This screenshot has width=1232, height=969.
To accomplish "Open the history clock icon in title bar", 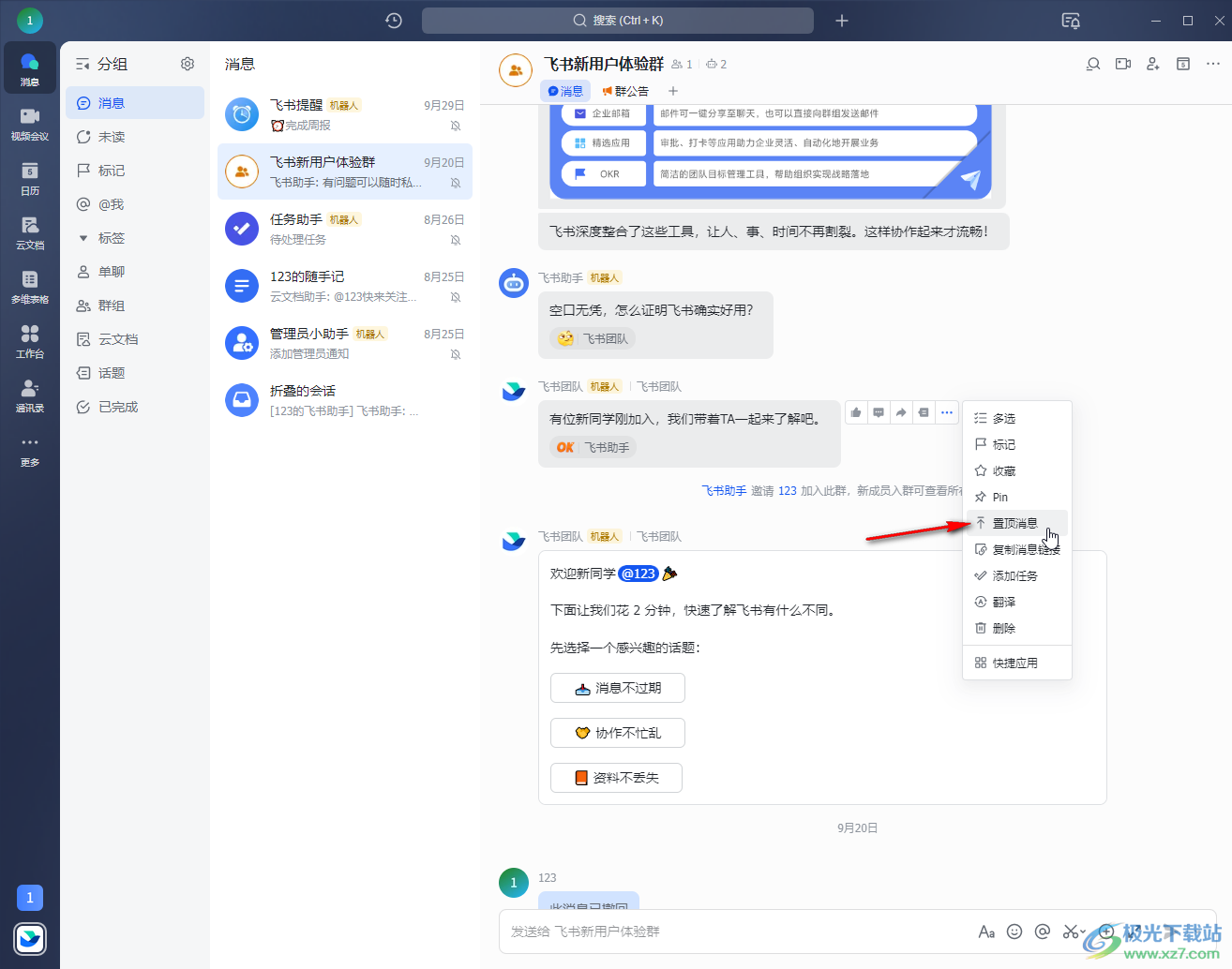I will tap(394, 21).
